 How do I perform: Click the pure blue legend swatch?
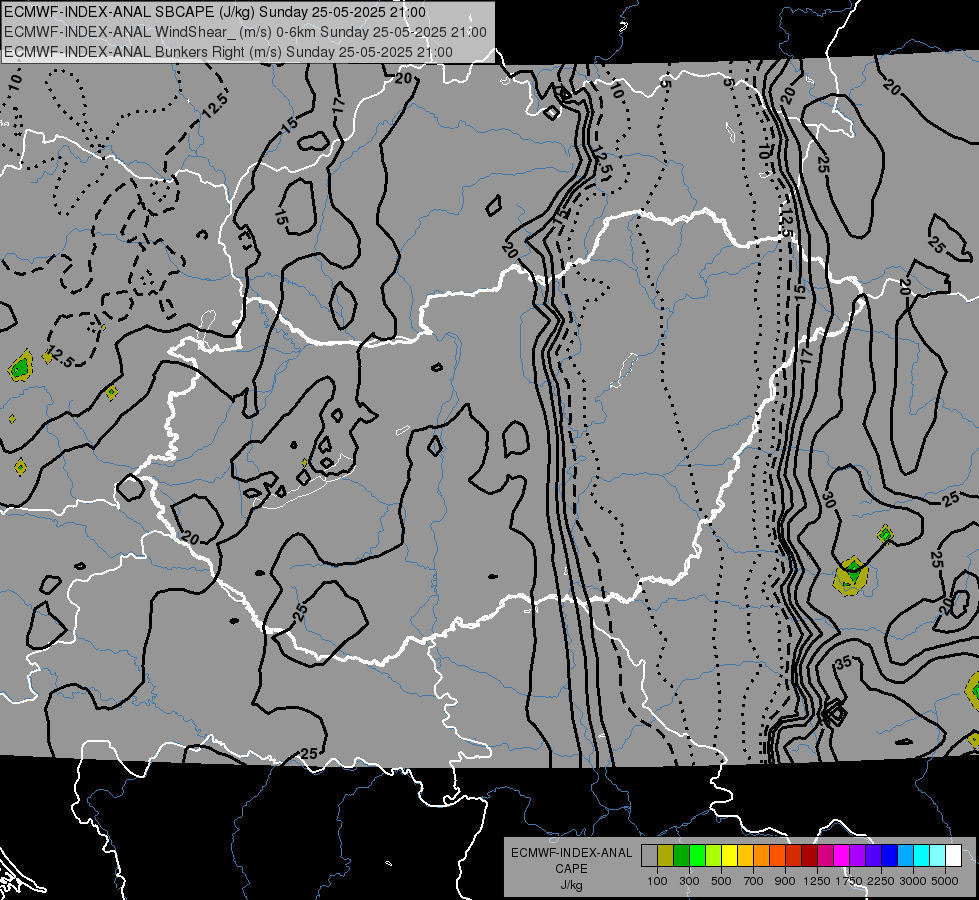pos(890,855)
